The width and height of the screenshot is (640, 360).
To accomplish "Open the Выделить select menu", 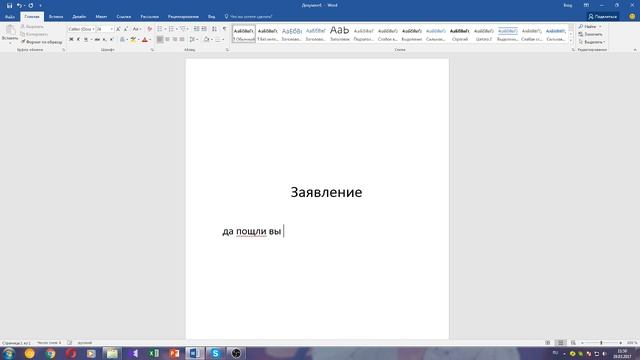I will [591, 42].
